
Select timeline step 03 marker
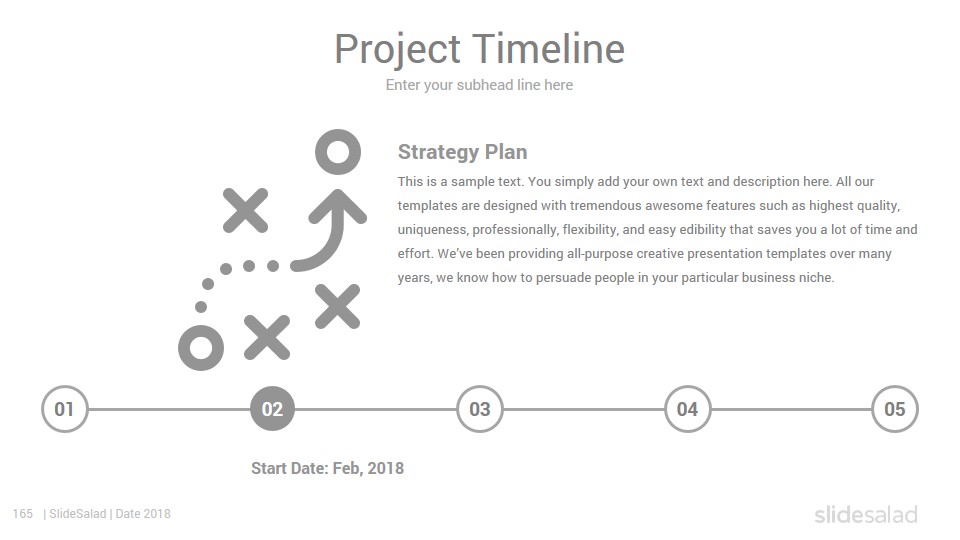(x=480, y=409)
